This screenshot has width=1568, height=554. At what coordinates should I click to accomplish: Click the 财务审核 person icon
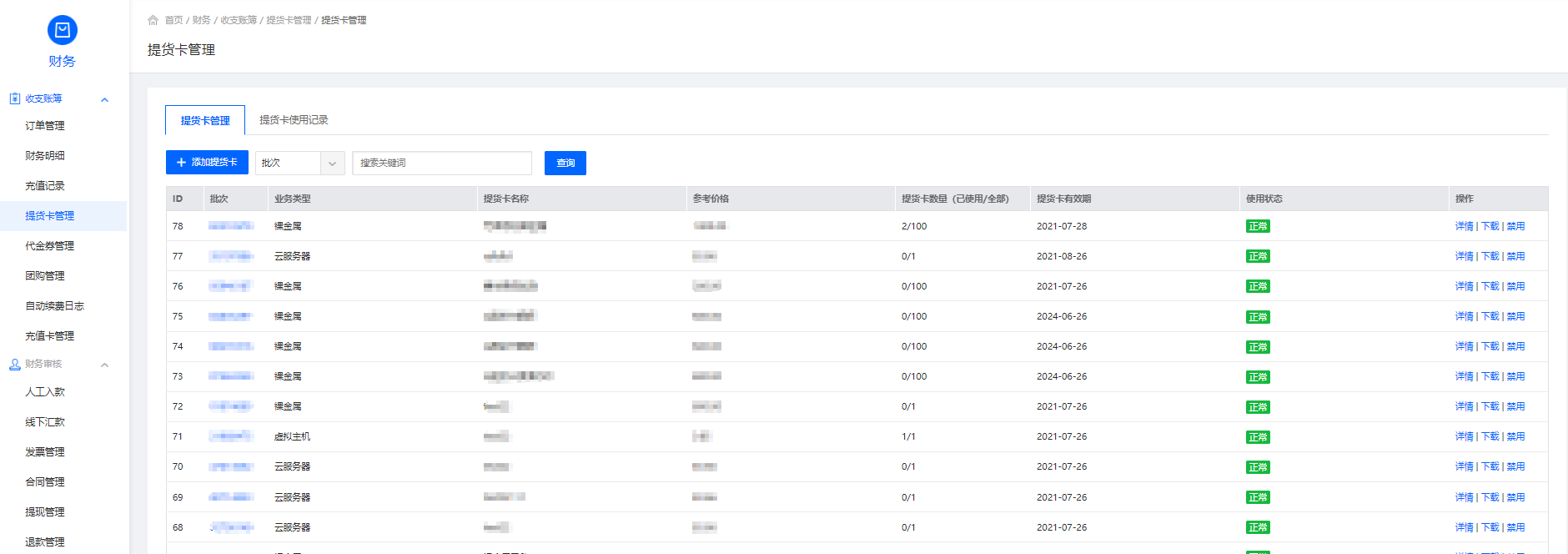[x=15, y=365]
